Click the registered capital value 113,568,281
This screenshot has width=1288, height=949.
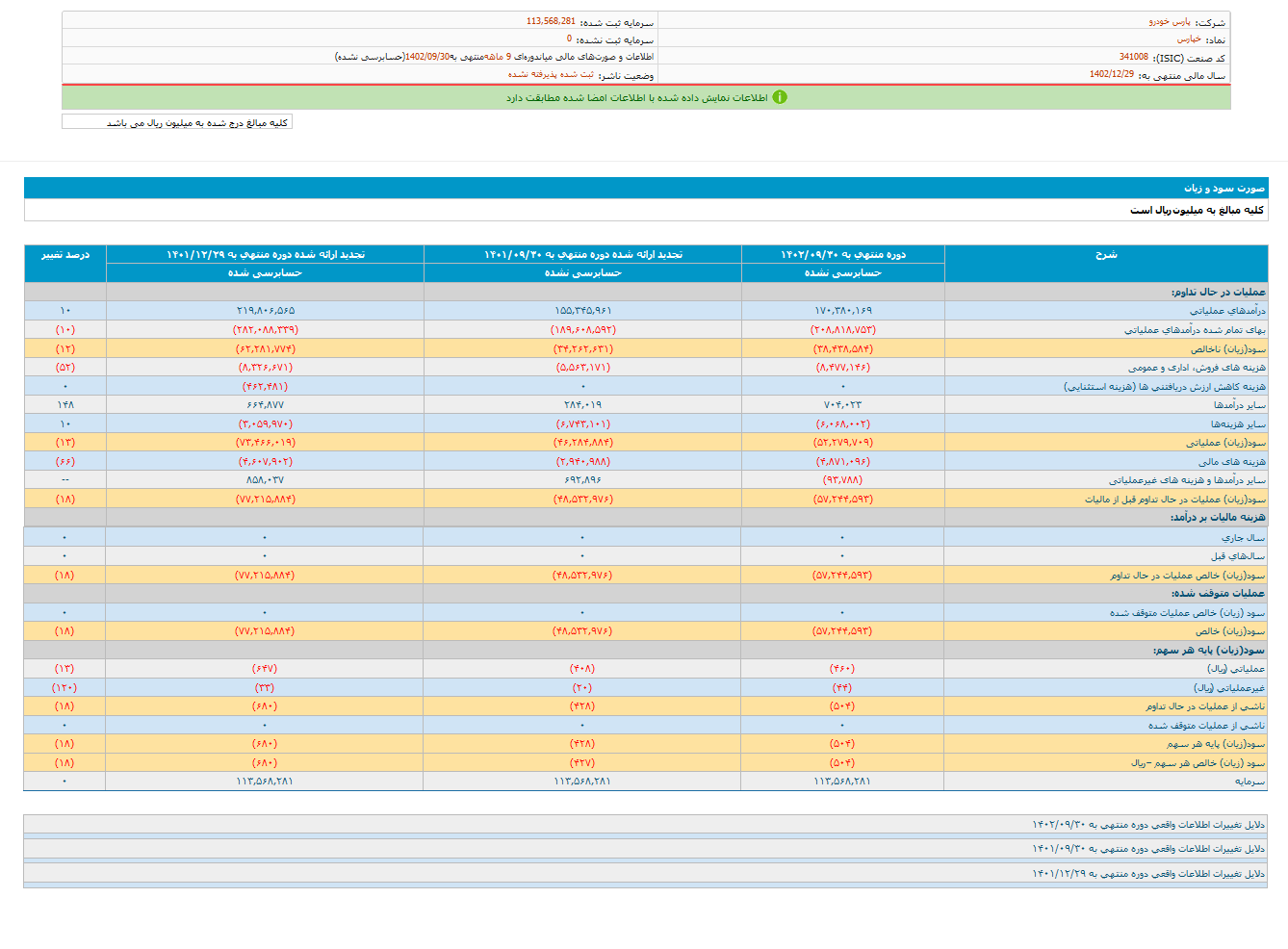[x=551, y=21]
